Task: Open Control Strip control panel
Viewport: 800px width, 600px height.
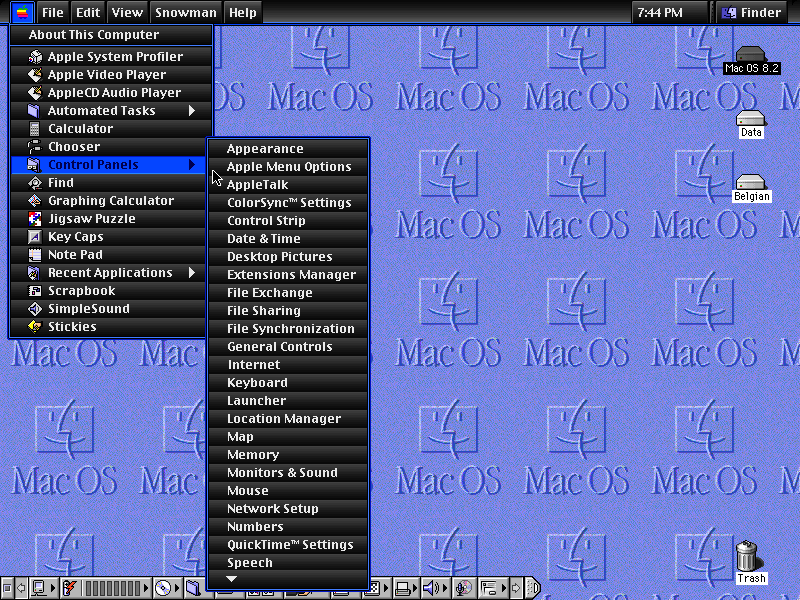Action: coord(288,220)
